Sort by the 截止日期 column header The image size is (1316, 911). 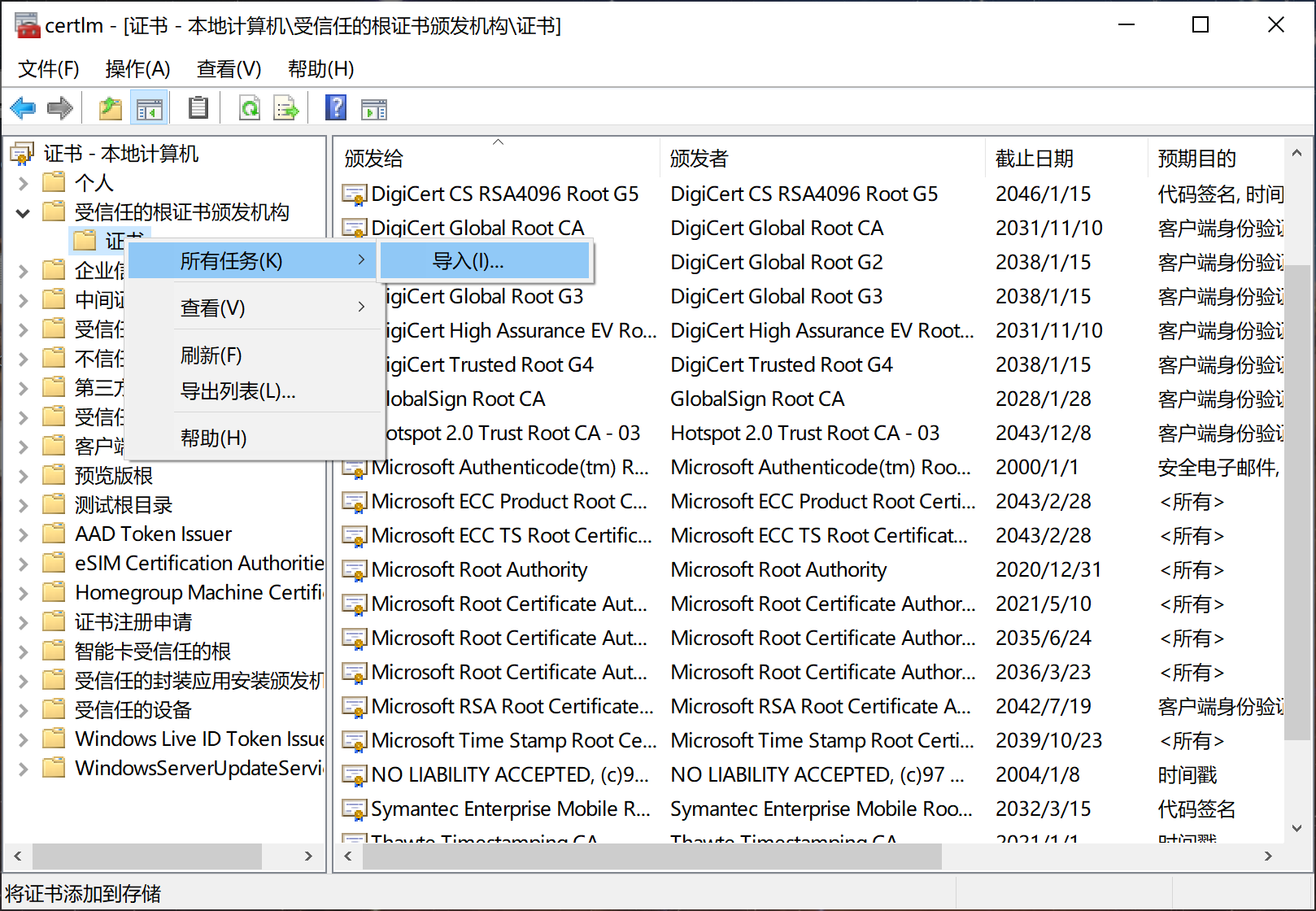(1034, 159)
